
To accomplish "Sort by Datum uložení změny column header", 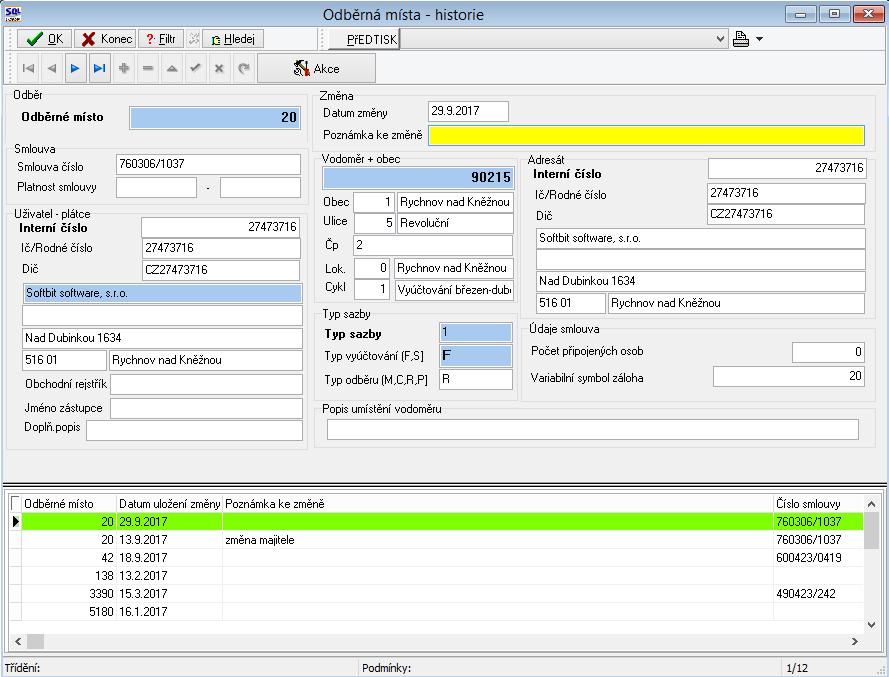I will click(170, 503).
